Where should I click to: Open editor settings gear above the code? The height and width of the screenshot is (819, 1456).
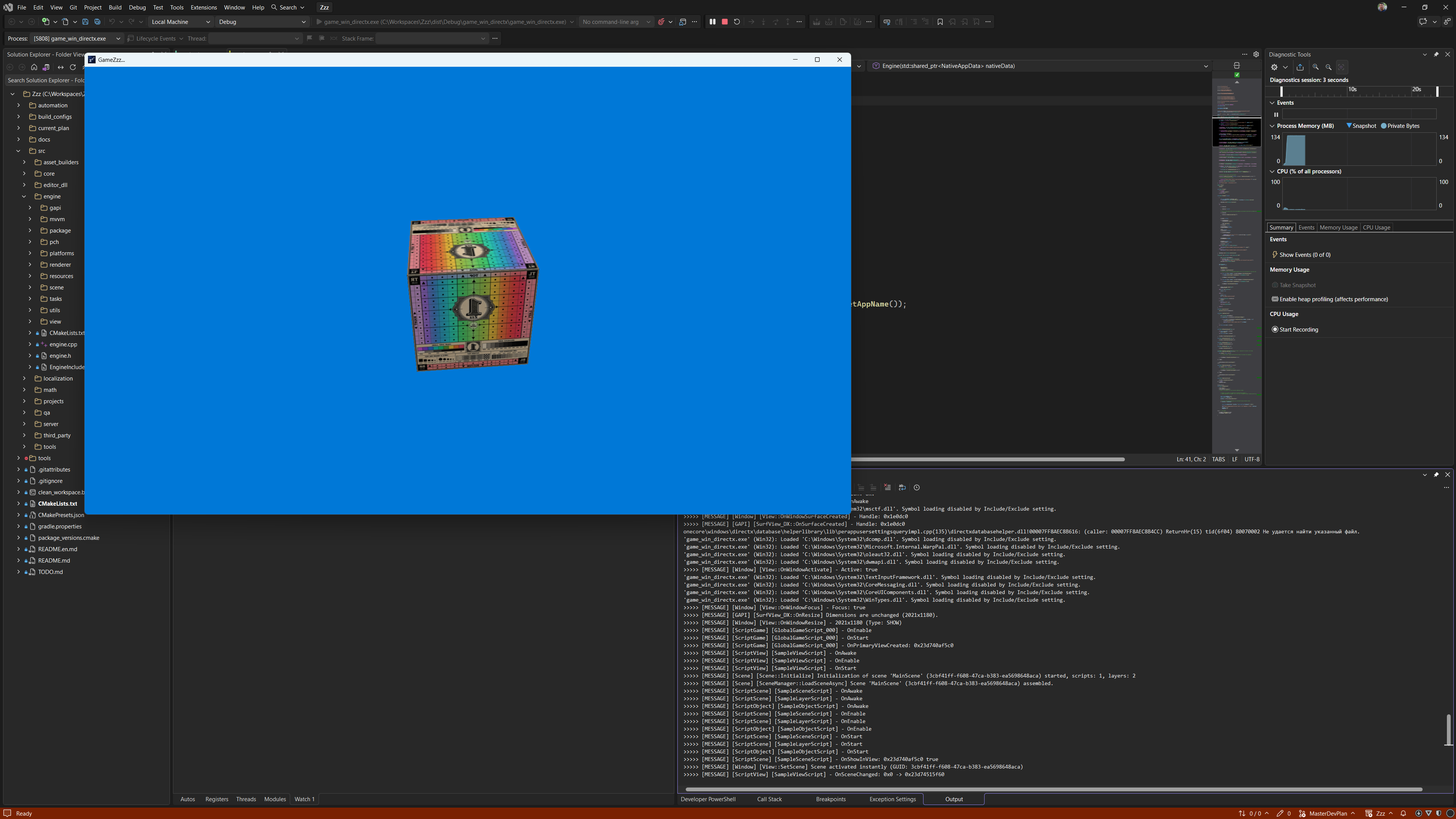[x=1256, y=54]
